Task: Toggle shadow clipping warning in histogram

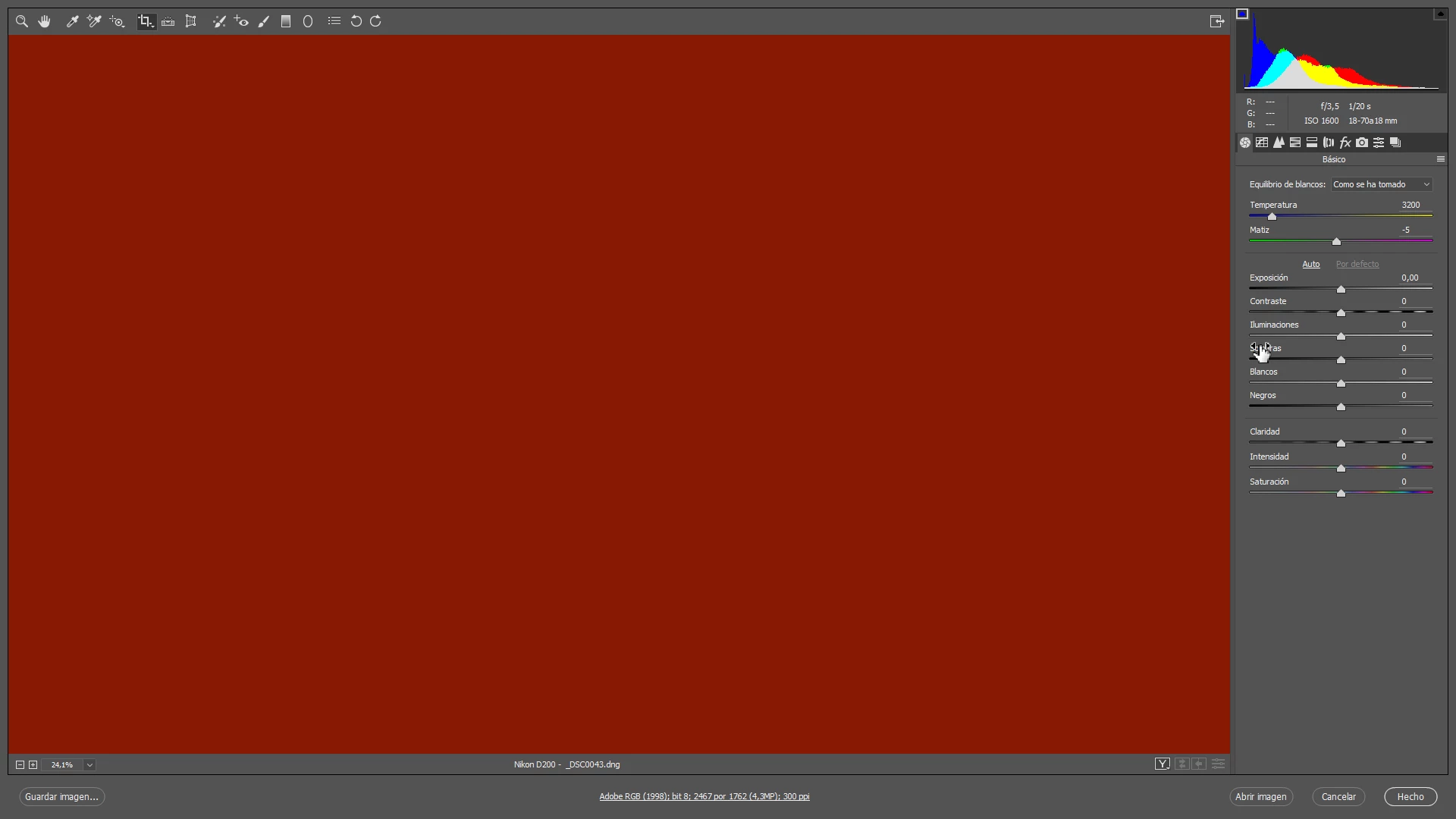Action: 1242,14
